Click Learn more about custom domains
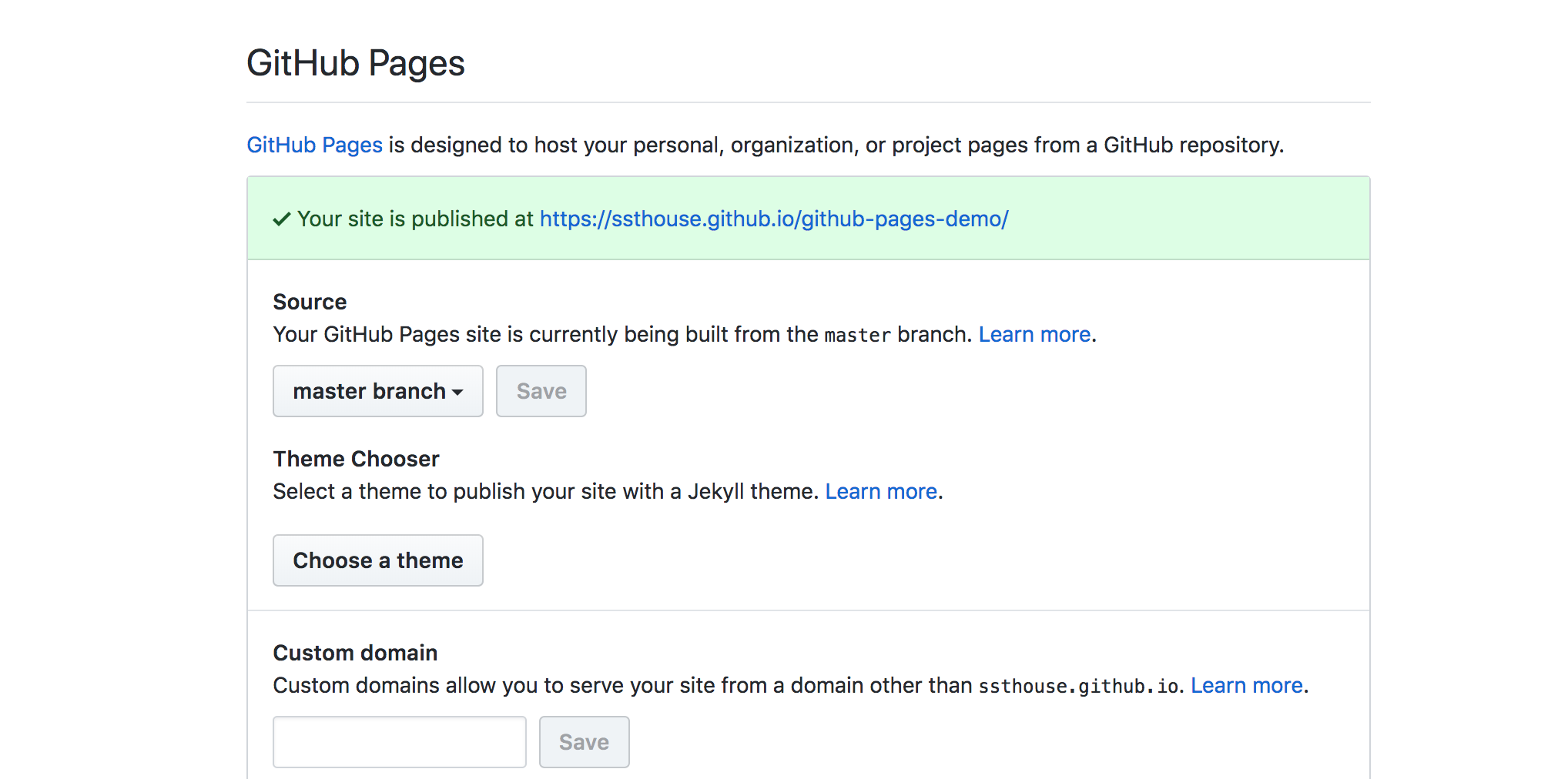Viewport: 1568px width, 779px height. (1247, 685)
